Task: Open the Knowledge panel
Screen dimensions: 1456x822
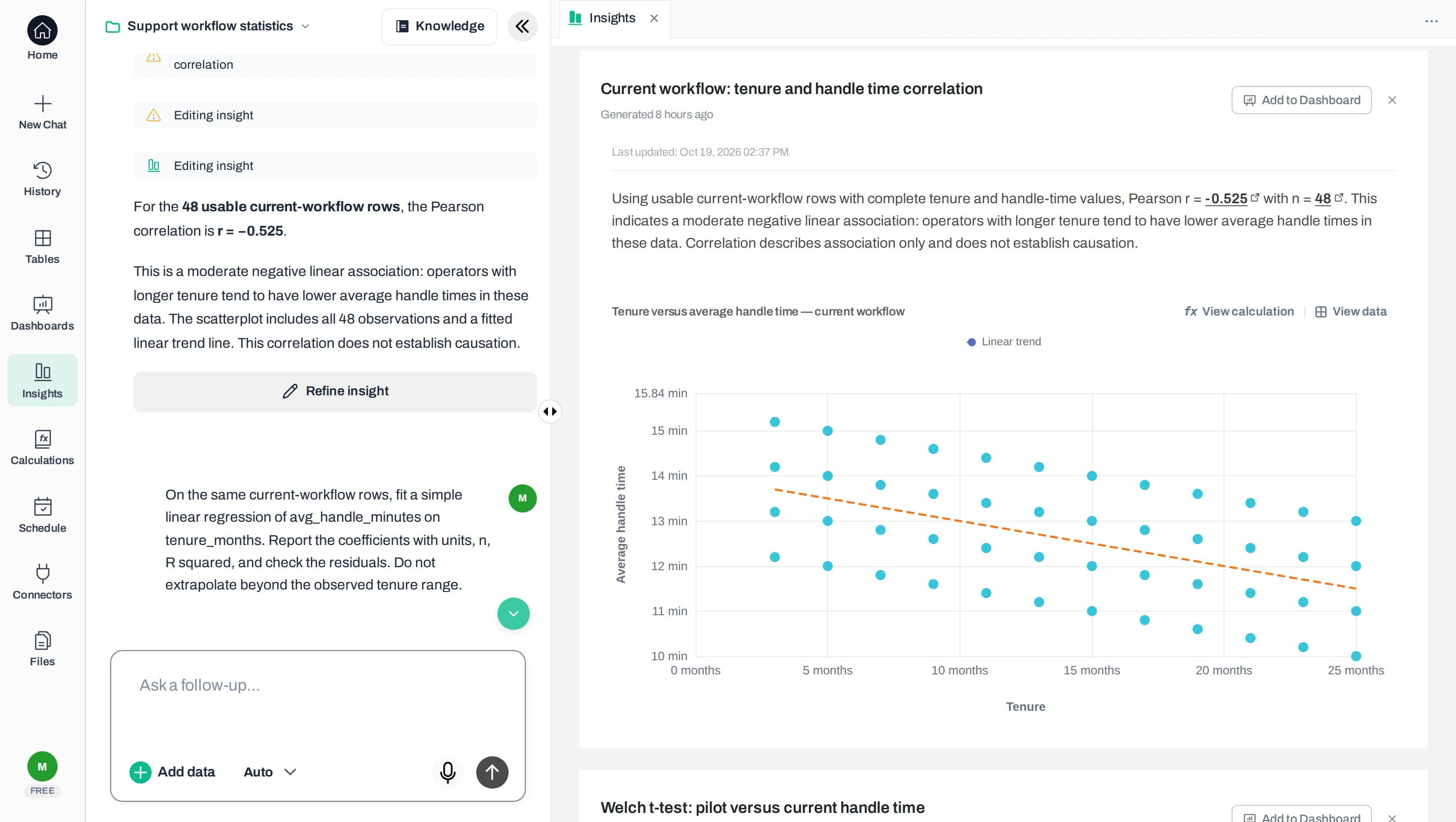Action: [439, 26]
